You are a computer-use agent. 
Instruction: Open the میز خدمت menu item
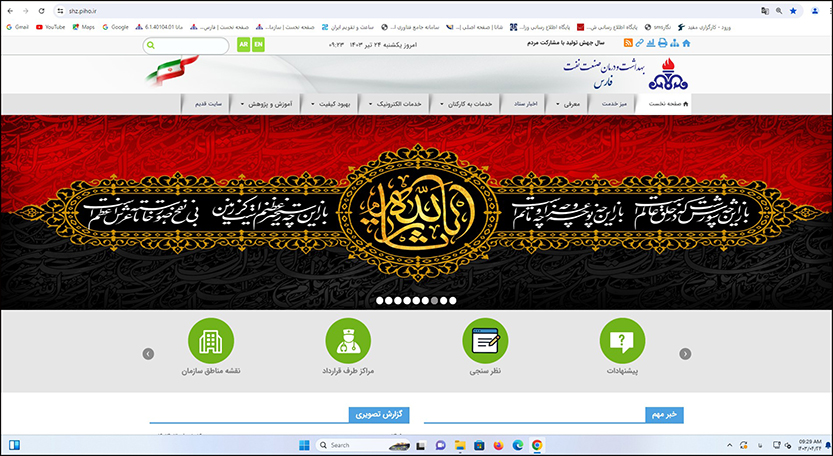[x=614, y=104]
